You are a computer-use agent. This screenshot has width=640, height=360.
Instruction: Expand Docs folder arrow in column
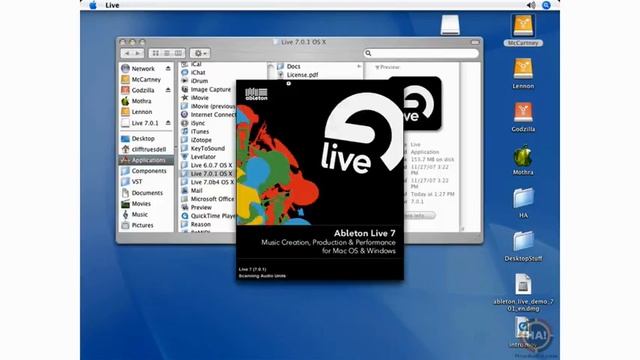(359, 66)
